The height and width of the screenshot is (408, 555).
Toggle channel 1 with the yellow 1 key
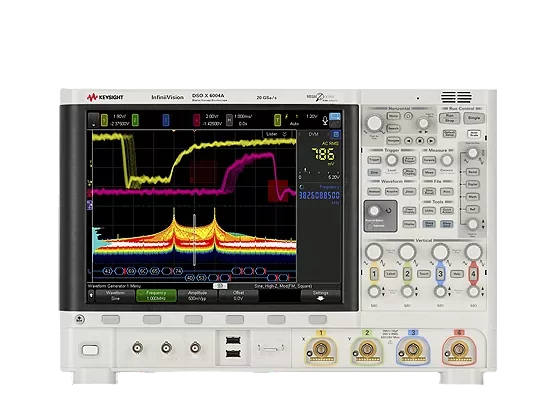[x=374, y=274]
